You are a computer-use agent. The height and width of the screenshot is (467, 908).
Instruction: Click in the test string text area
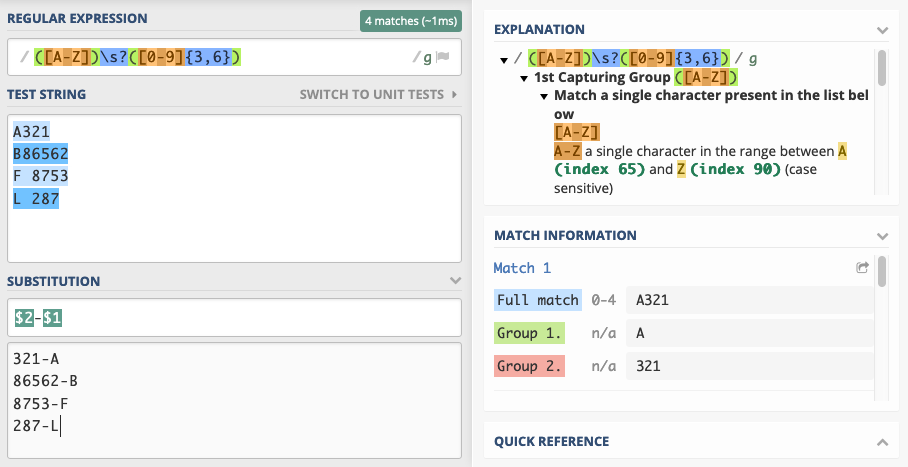coord(234,188)
